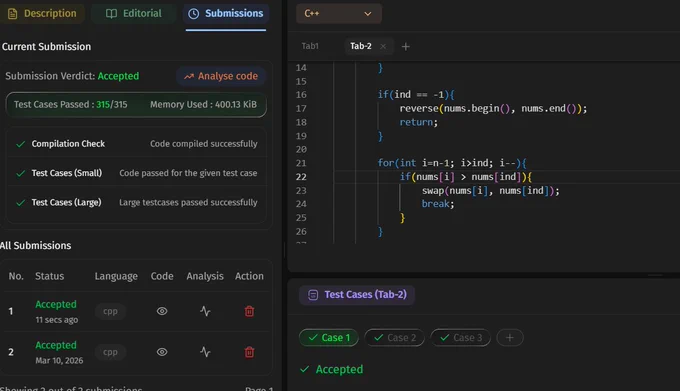
Task: Select Case 2 test case
Action: pyautogui.click(x=395, y=338)
